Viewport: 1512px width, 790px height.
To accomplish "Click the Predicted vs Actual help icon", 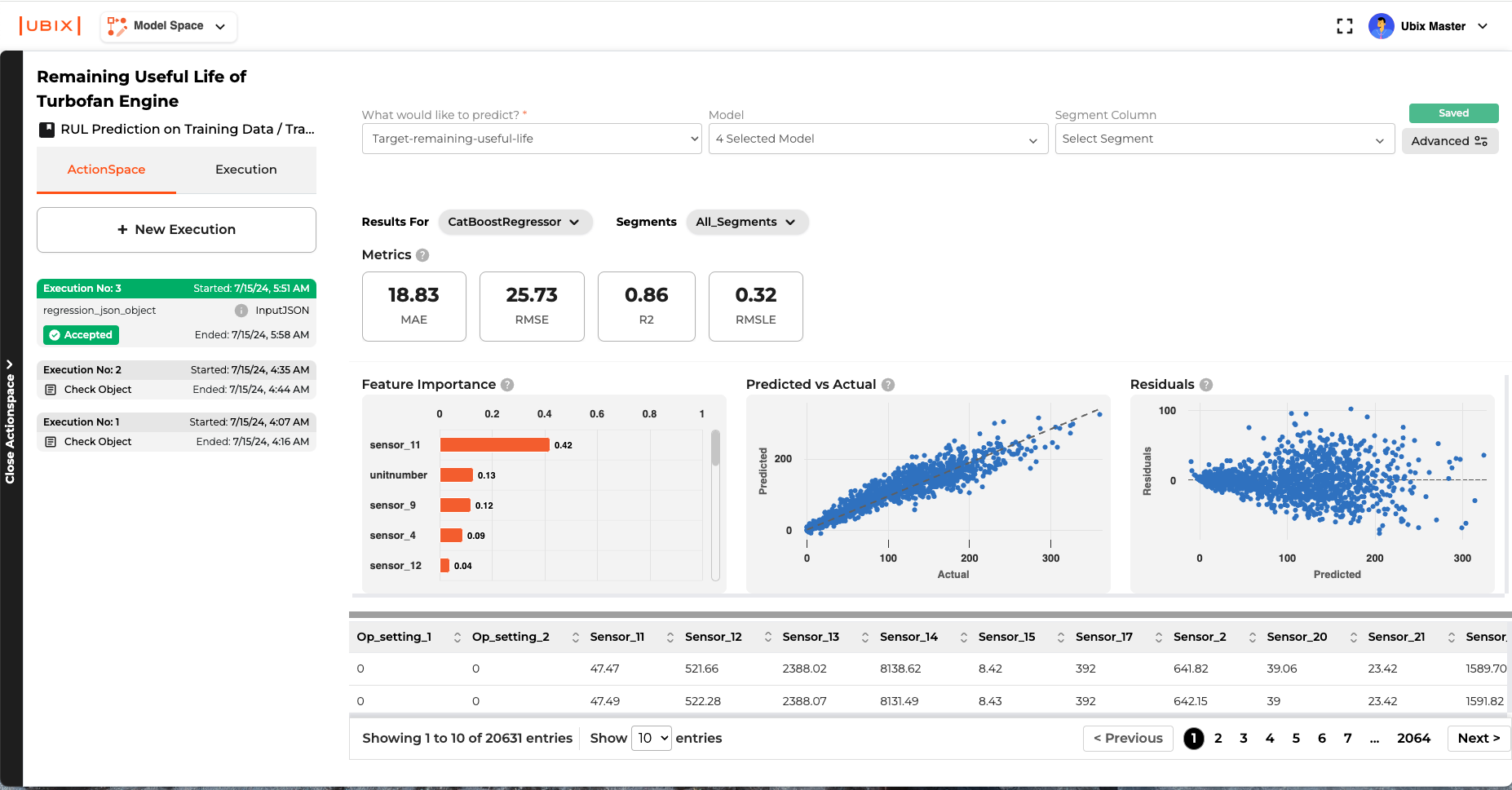I will pos(888,385).
